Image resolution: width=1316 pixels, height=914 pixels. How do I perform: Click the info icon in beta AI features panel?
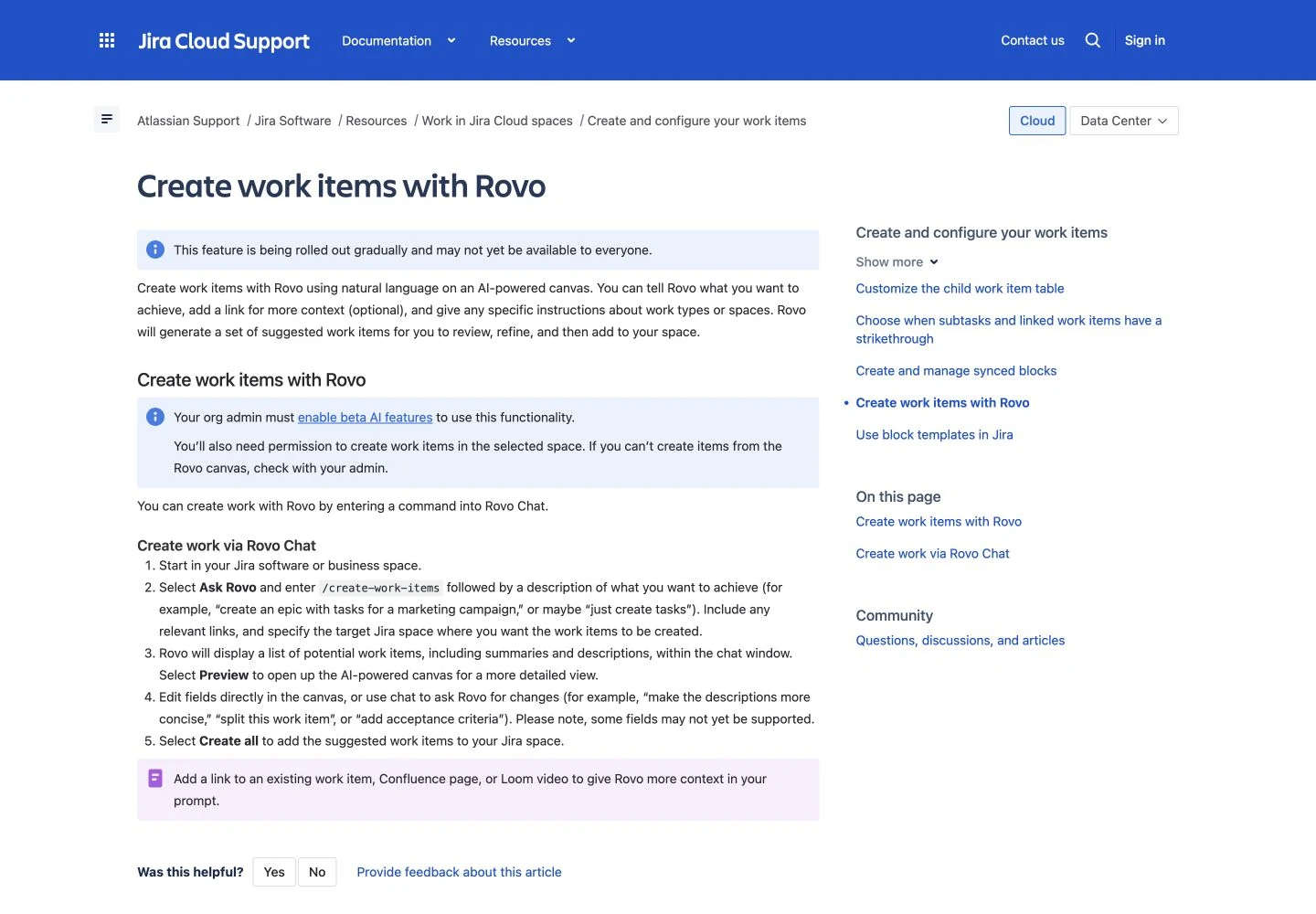[x=155, y=417]
